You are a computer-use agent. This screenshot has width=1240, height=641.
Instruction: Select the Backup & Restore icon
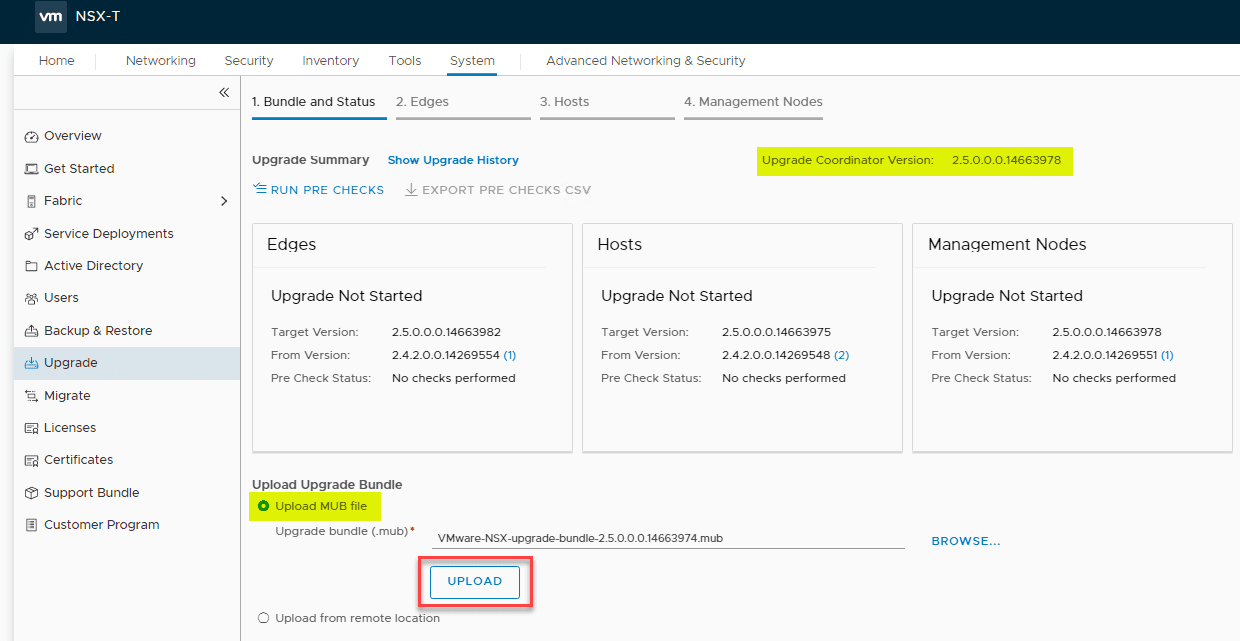[x=30, y=330]
